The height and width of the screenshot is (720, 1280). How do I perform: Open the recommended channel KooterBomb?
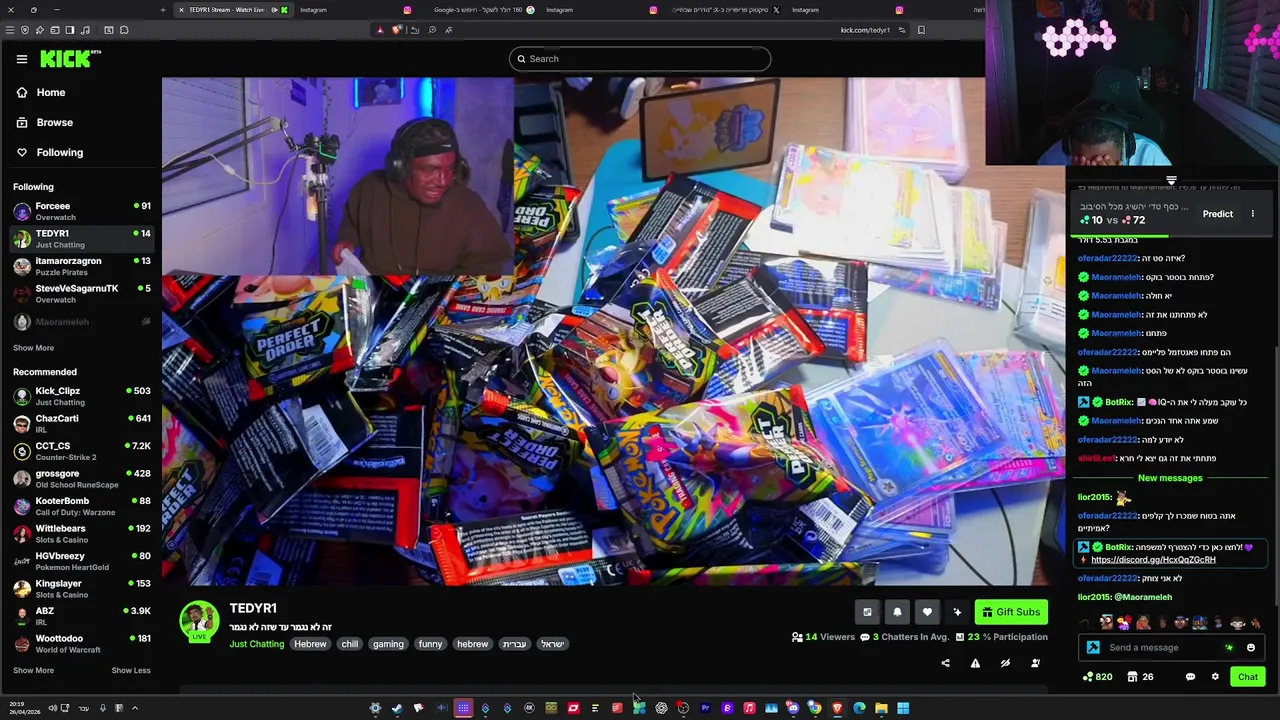[81, 506]
